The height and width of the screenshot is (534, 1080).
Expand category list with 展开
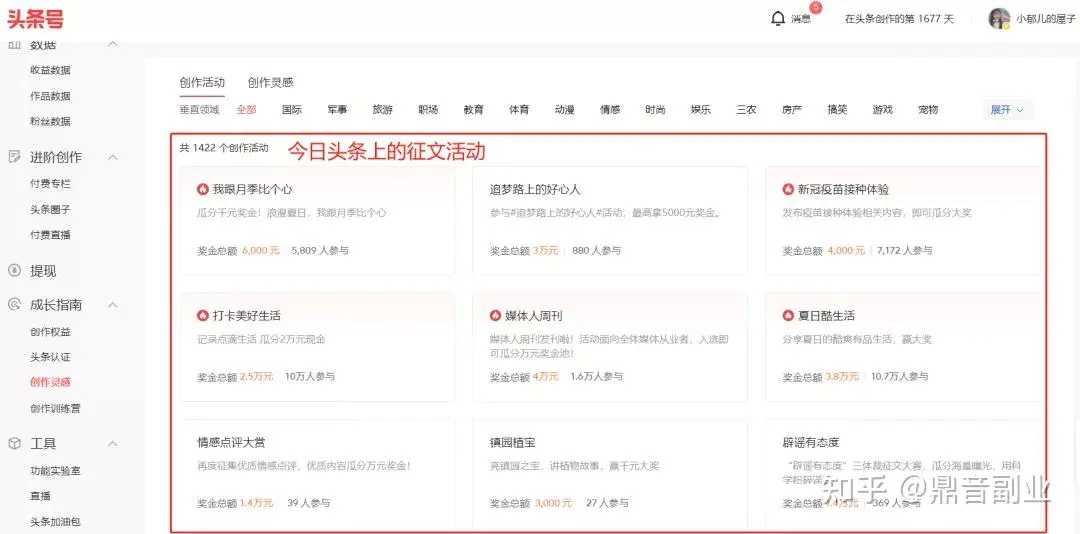pos(1008,110)
